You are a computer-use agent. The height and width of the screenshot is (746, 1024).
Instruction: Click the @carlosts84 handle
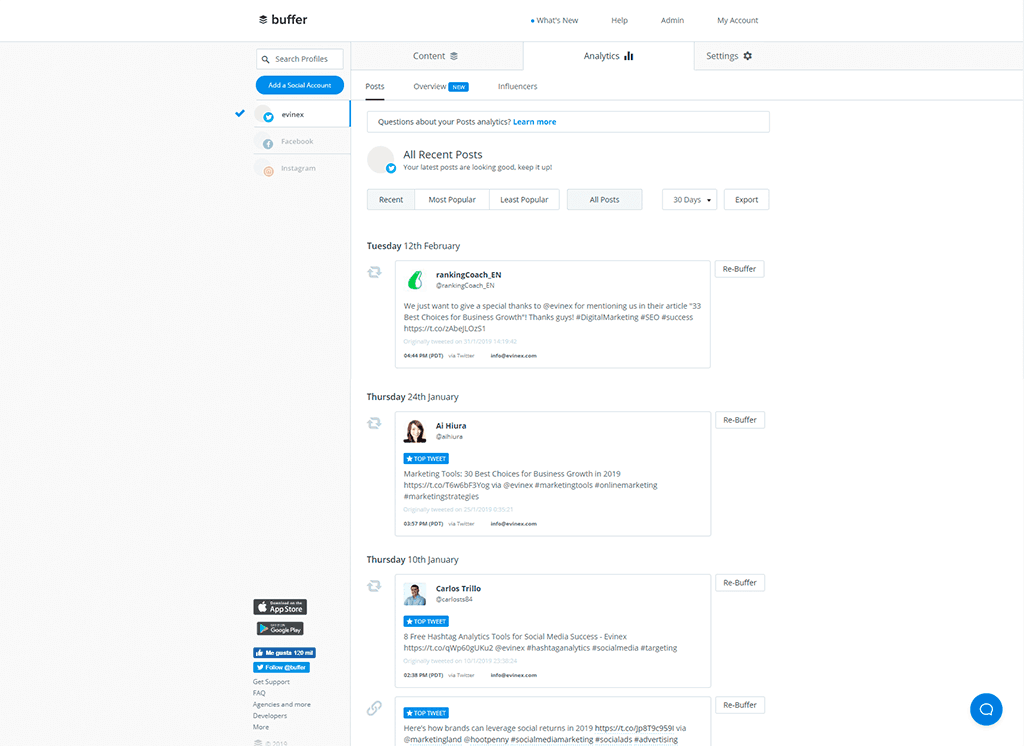(x=454, y=599)
